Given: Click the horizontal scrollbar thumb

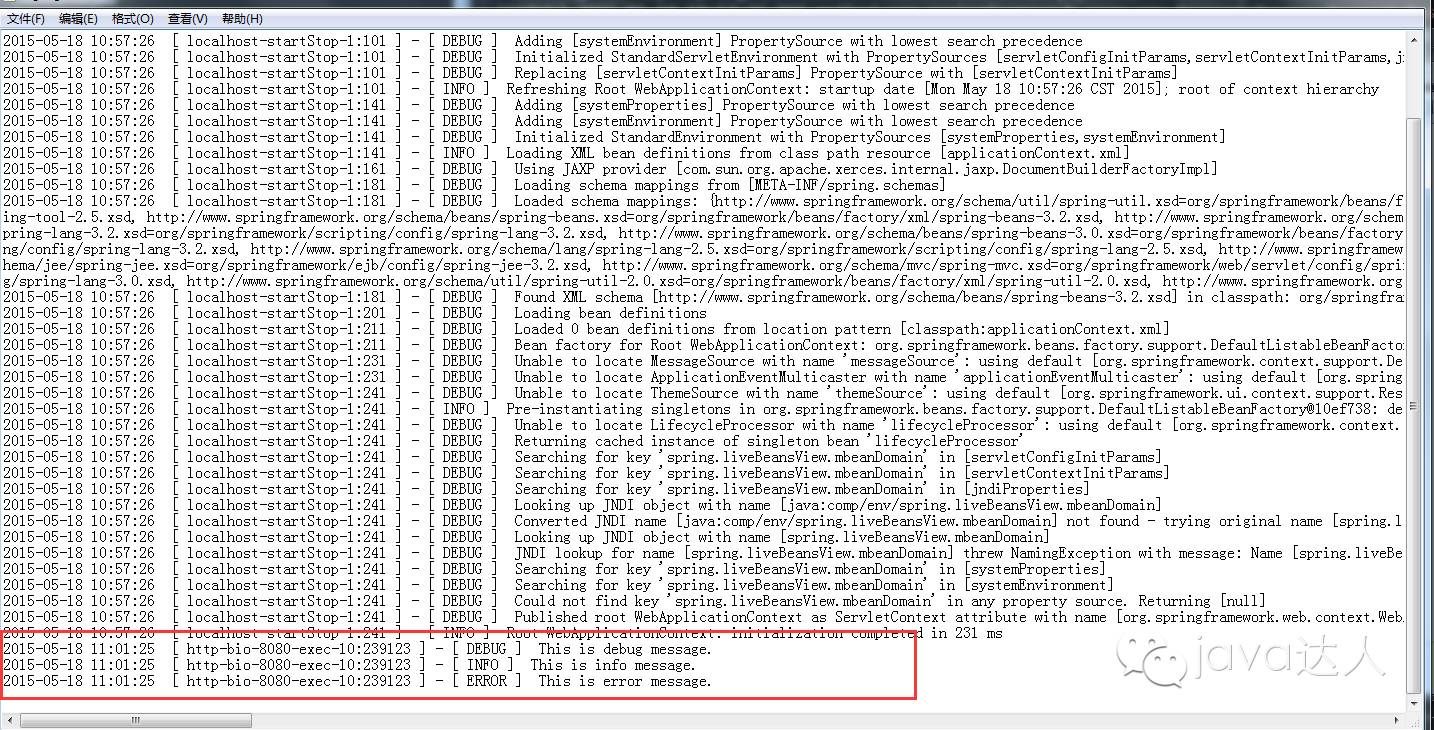Looking at the screenshot, I should click(x=134, y=720).
